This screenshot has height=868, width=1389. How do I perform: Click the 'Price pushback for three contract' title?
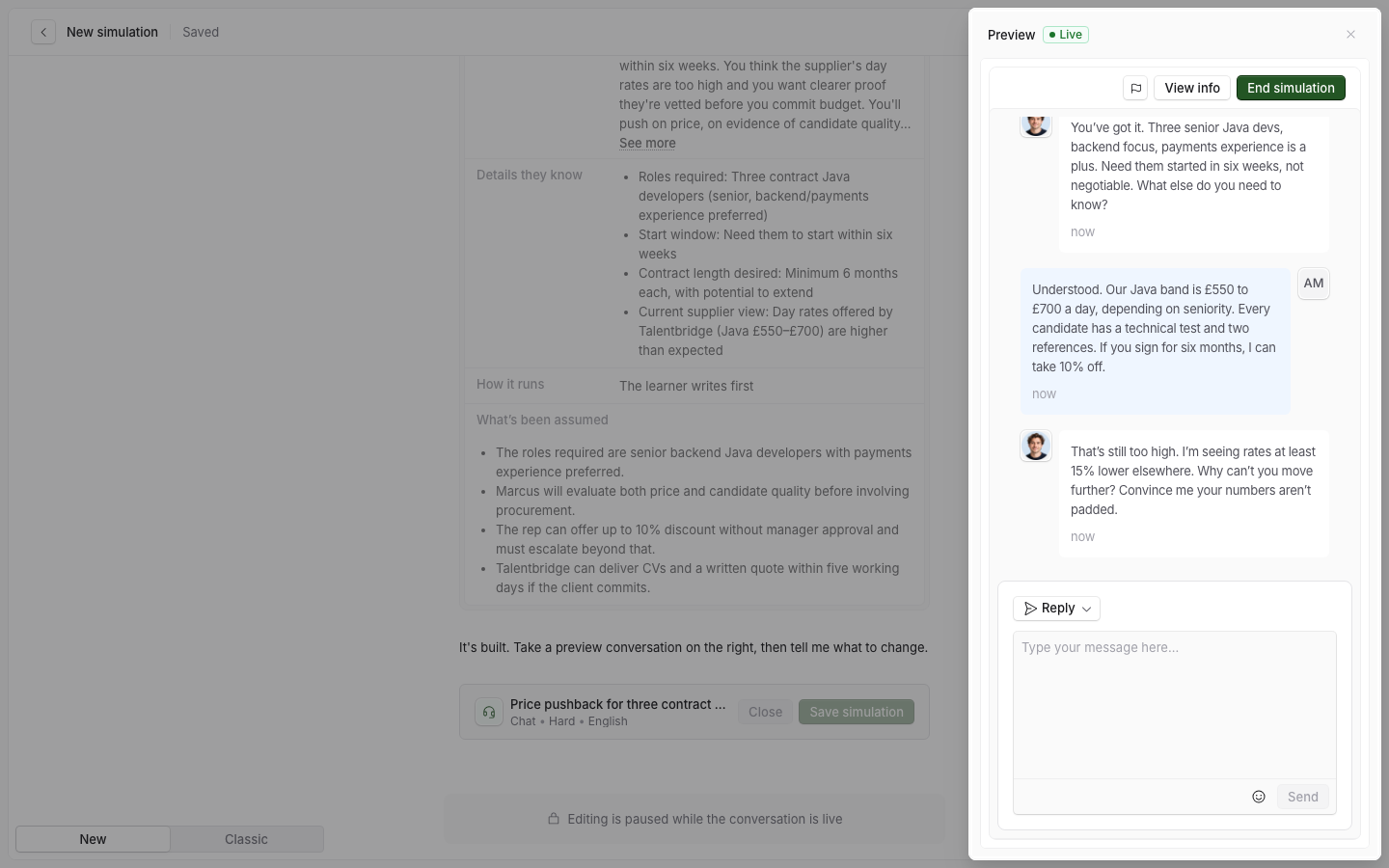pyautogui.click(x=618, y=704)
